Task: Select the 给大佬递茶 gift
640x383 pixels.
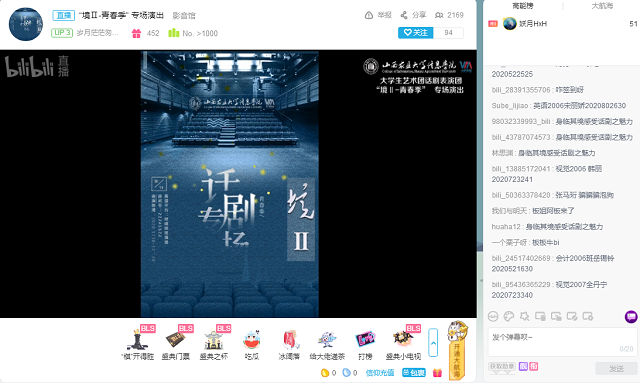Action: point(327,345)
